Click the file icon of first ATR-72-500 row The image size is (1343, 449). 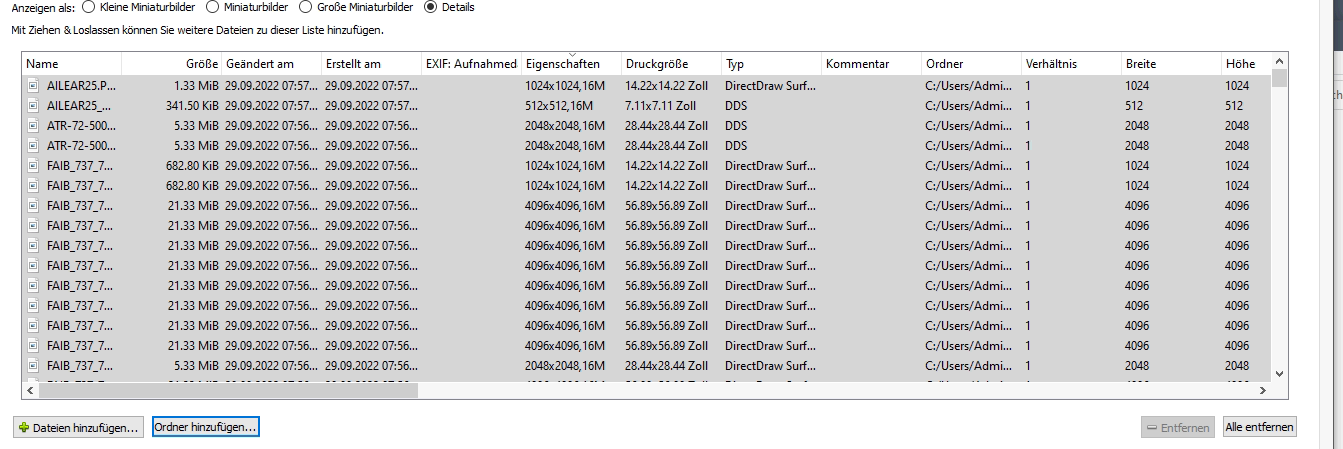(x=33, y=126)
